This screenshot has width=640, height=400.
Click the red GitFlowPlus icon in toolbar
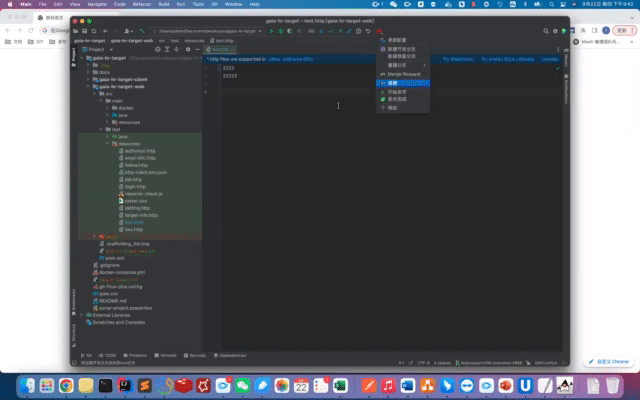point(379,31)
